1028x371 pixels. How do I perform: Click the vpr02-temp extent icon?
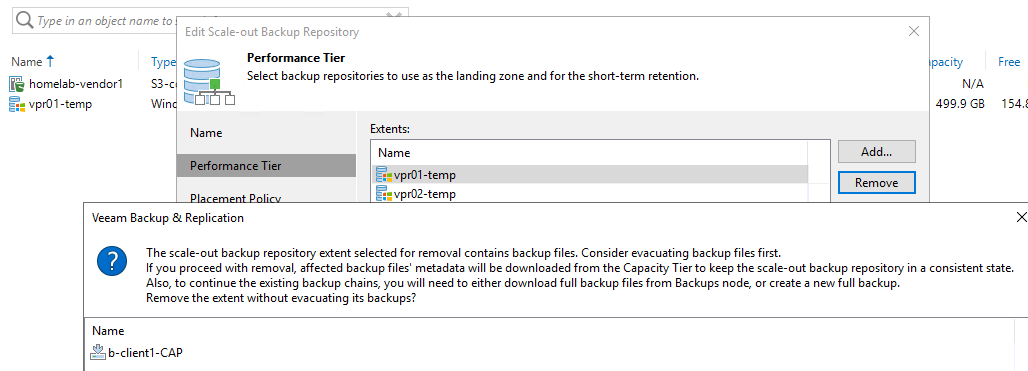pyautogui.click(x=384, y=194)
